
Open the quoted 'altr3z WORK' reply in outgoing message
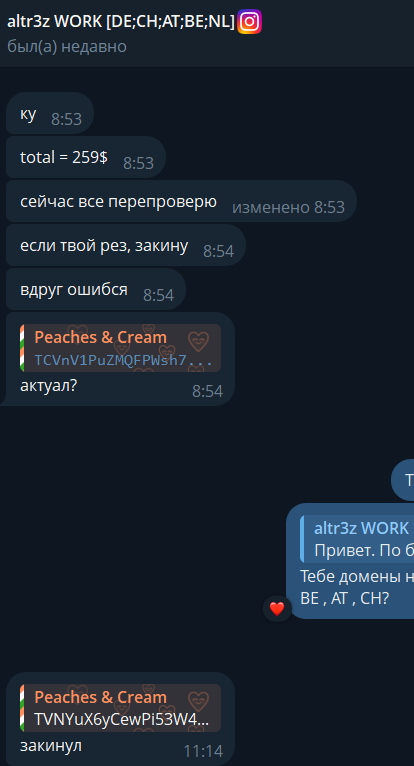pyautogui.click(x=357, y=539)
